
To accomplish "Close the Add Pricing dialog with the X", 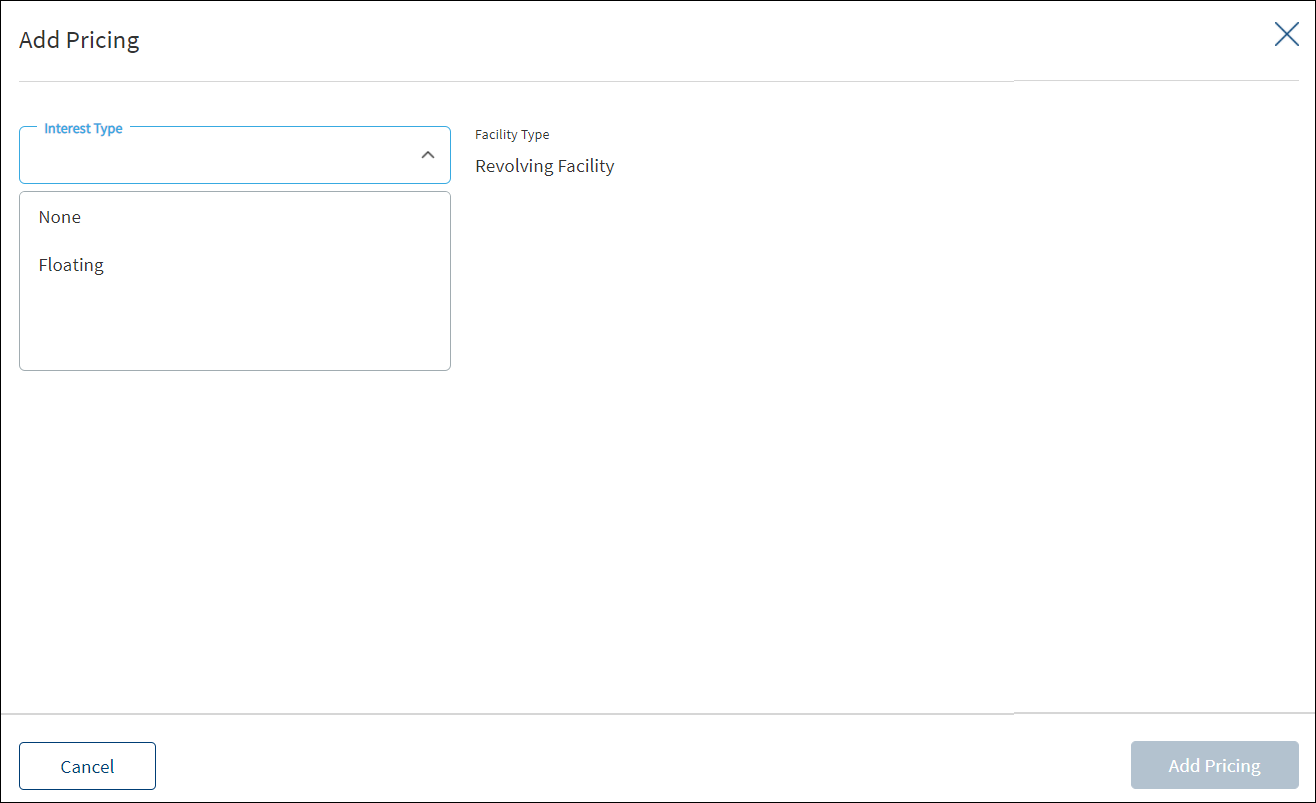I will click(x=1286, y=34).
